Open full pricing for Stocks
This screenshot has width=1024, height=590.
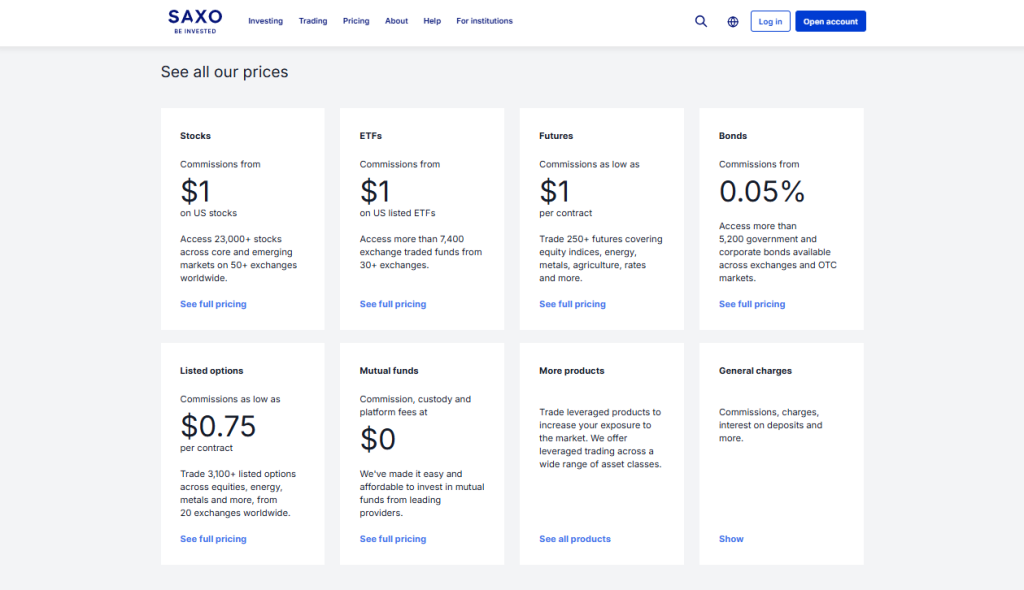pos(213,304)
